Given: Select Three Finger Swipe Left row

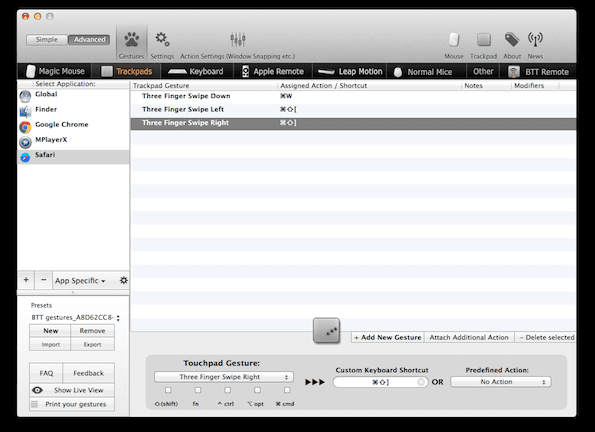Looking at the screenshot, I should (353, 109).
